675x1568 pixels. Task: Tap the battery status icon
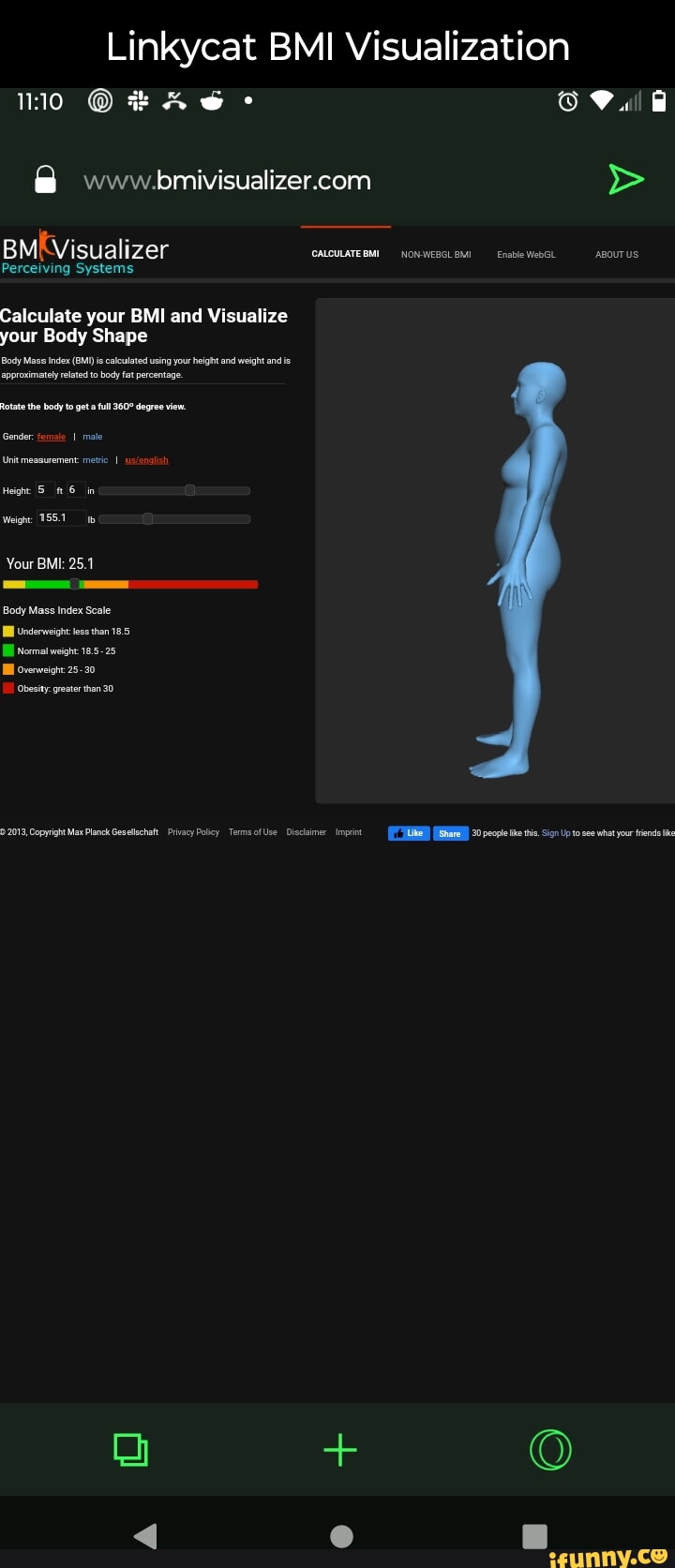[658, 101]
